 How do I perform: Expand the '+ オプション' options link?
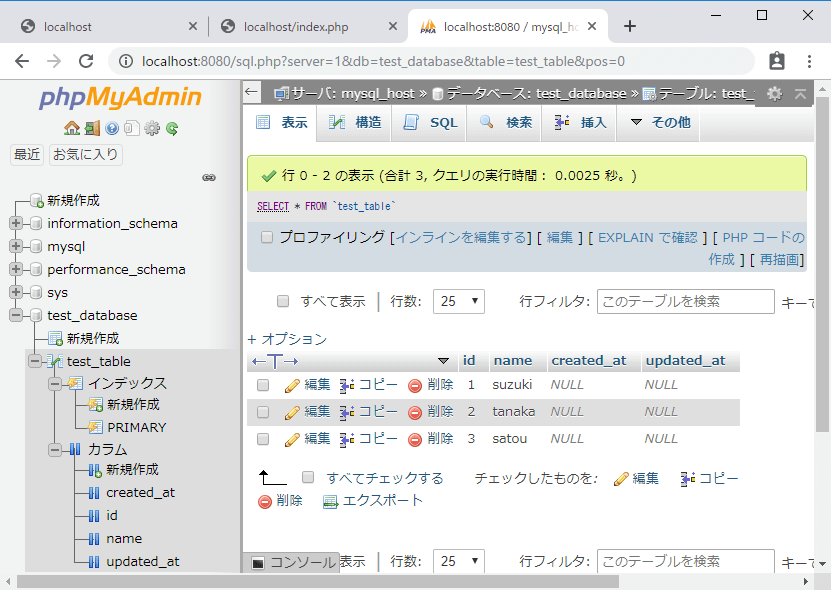[287, 339]
